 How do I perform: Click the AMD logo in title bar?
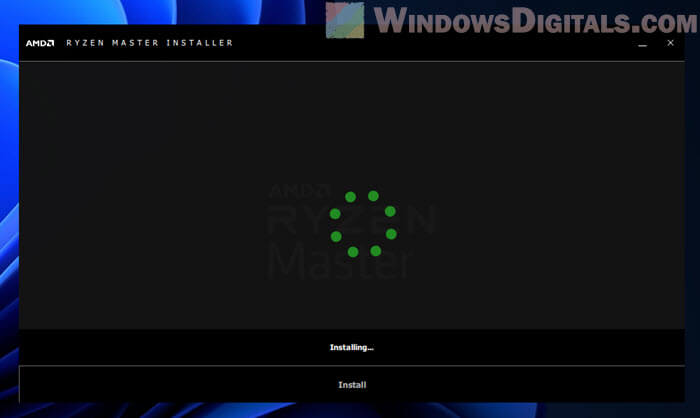point(40,43)
